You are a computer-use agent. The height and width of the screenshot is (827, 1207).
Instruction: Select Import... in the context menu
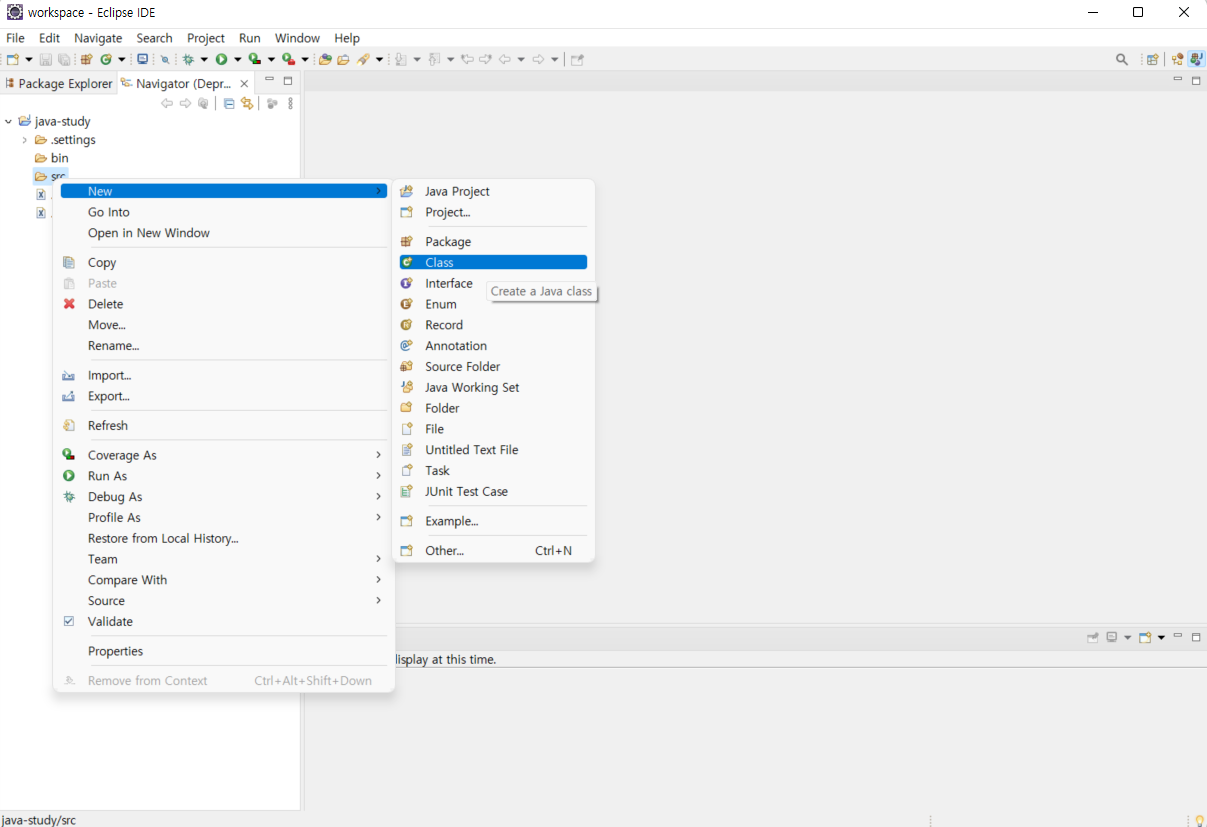click(224, 375)
